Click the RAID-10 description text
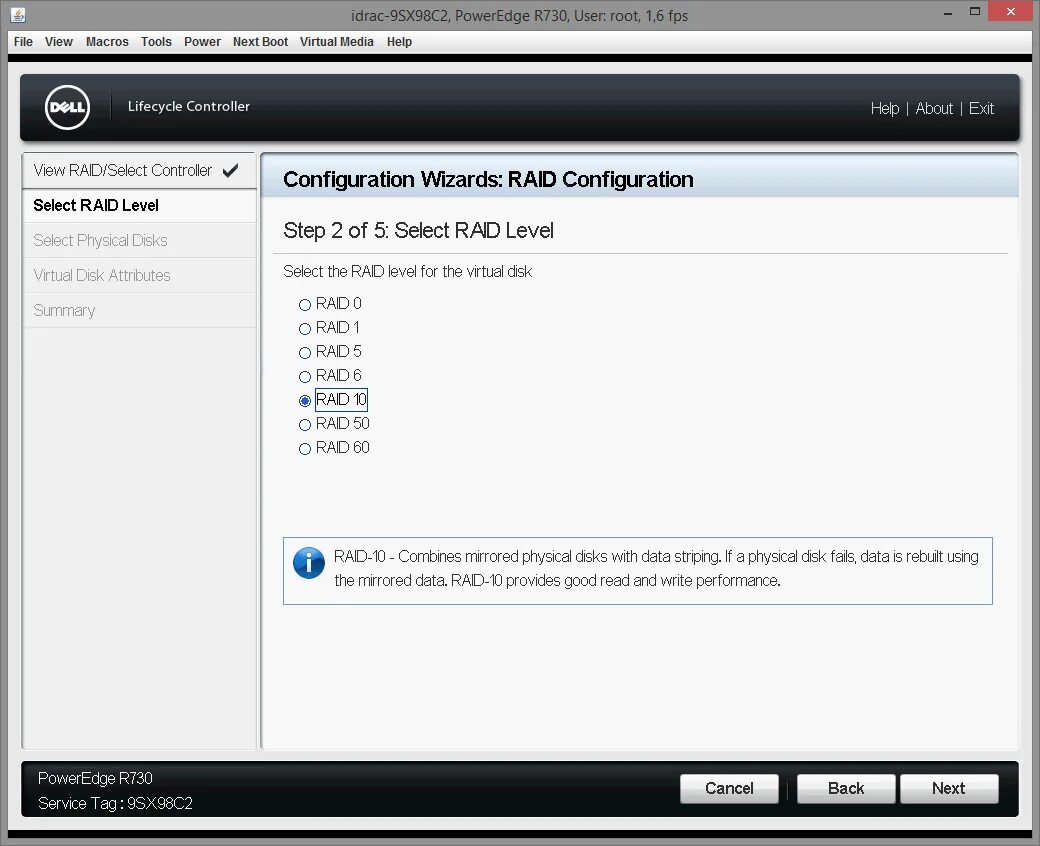The width and height of the screenshot is (1040, 846). [656, 568]
